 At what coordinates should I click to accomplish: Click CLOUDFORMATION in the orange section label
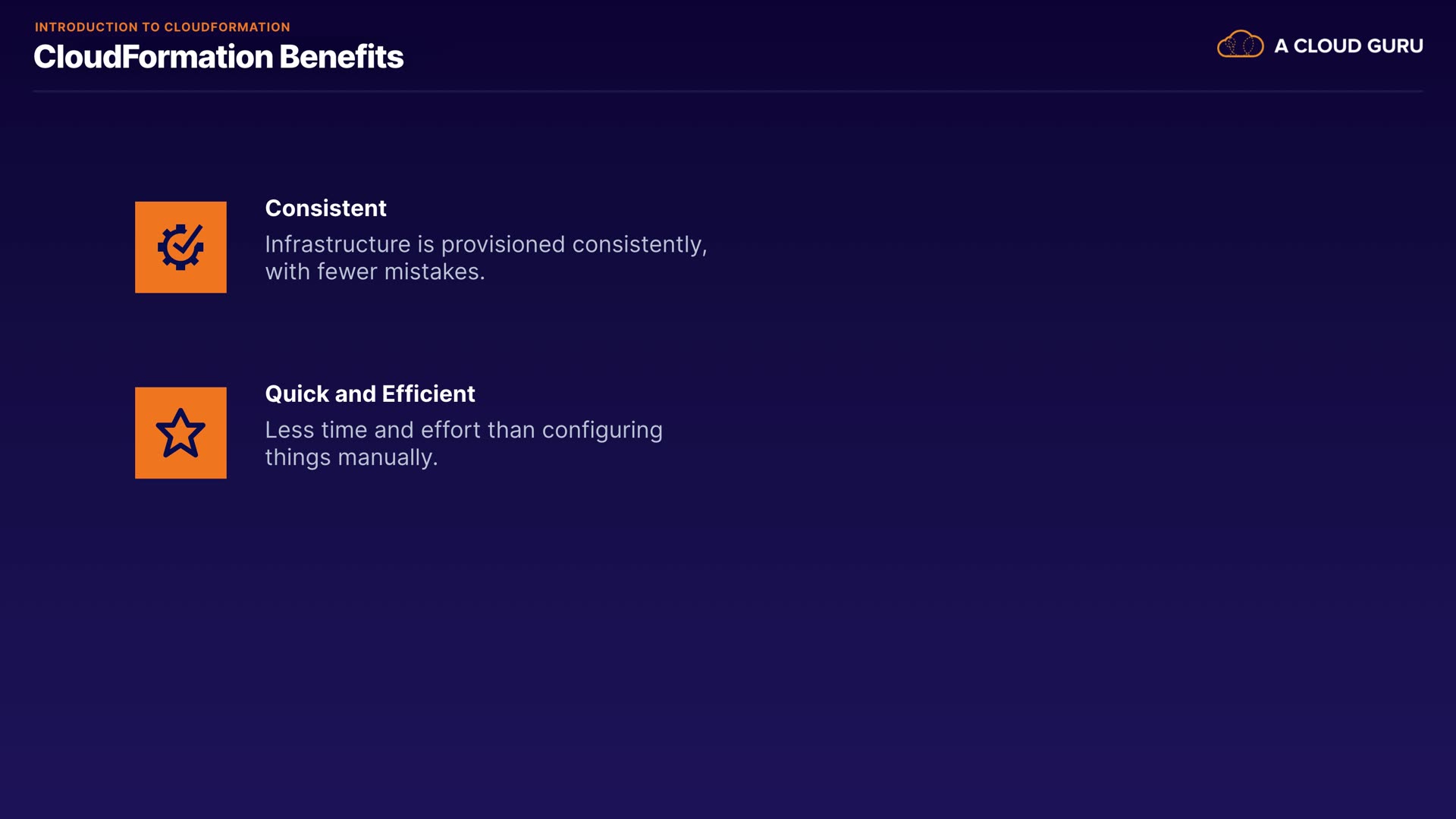point(227,27)
